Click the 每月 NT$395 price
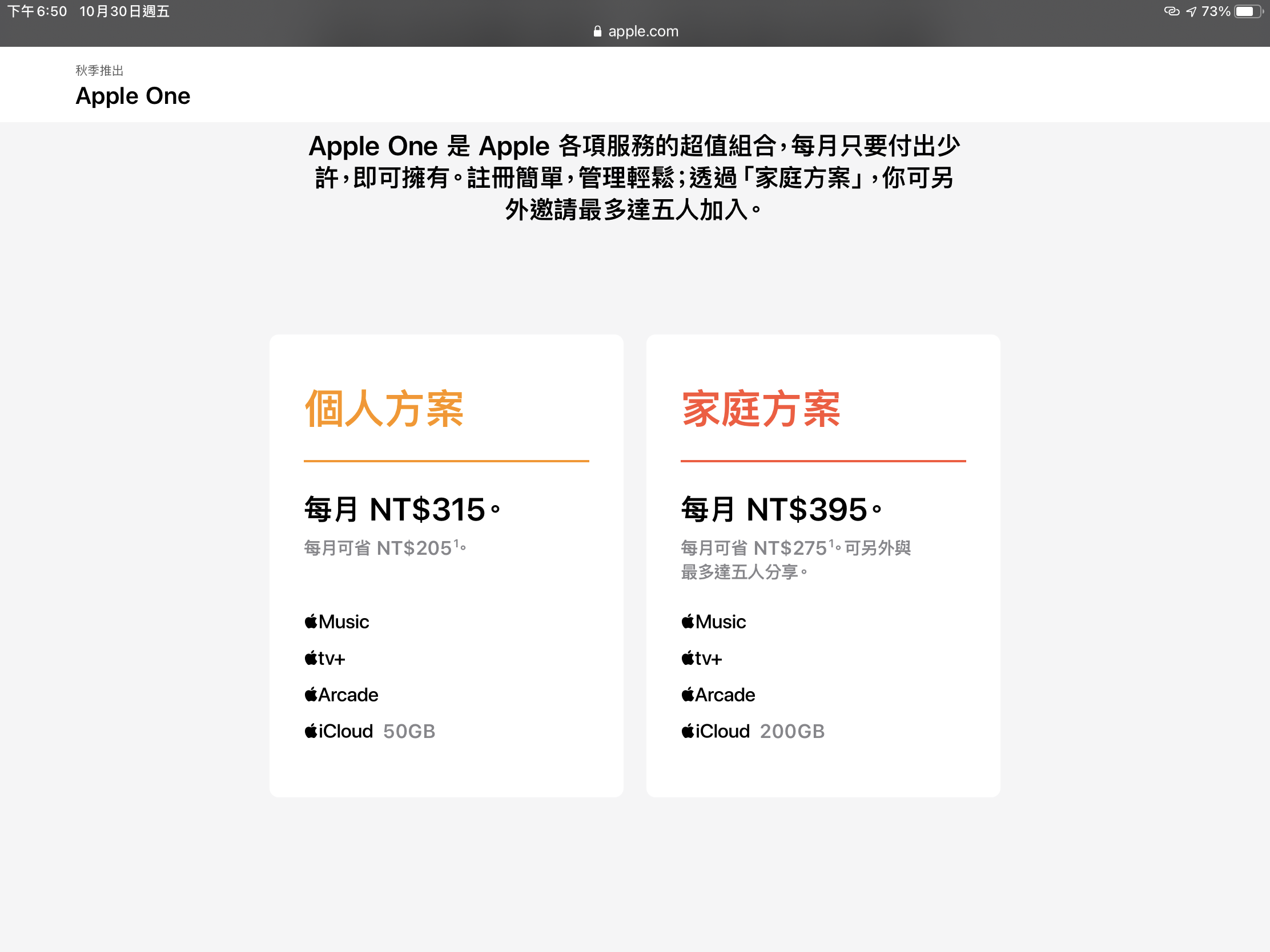This screenshot has width=1270, height=952. pyautogui.click(x=781, y=510)
